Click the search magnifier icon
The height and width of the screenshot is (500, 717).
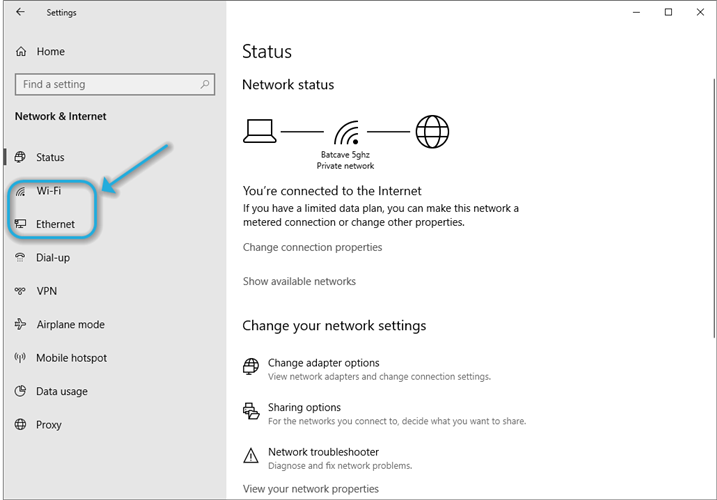click(x=204, y=84)
